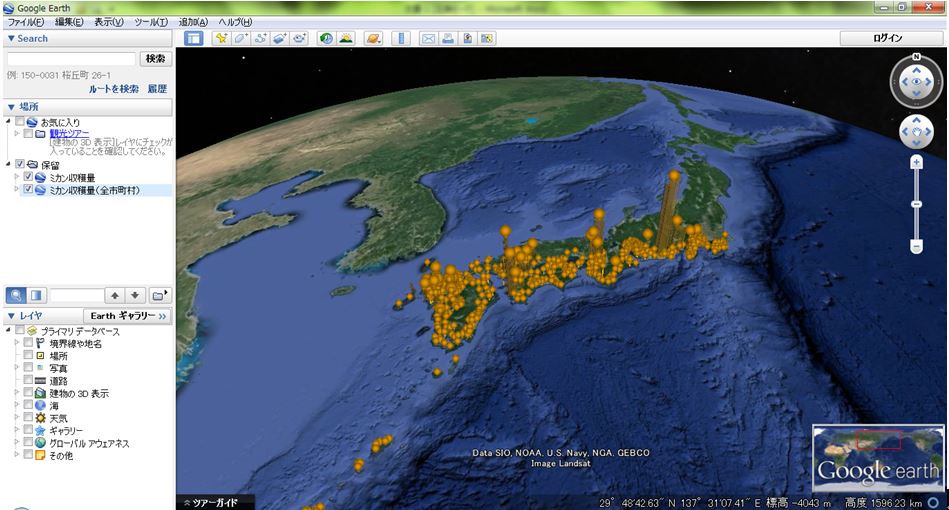949x510 pixels.
Task: Click the hand in the move joystick
Action: pyautogui.click(x=916, y=131)
